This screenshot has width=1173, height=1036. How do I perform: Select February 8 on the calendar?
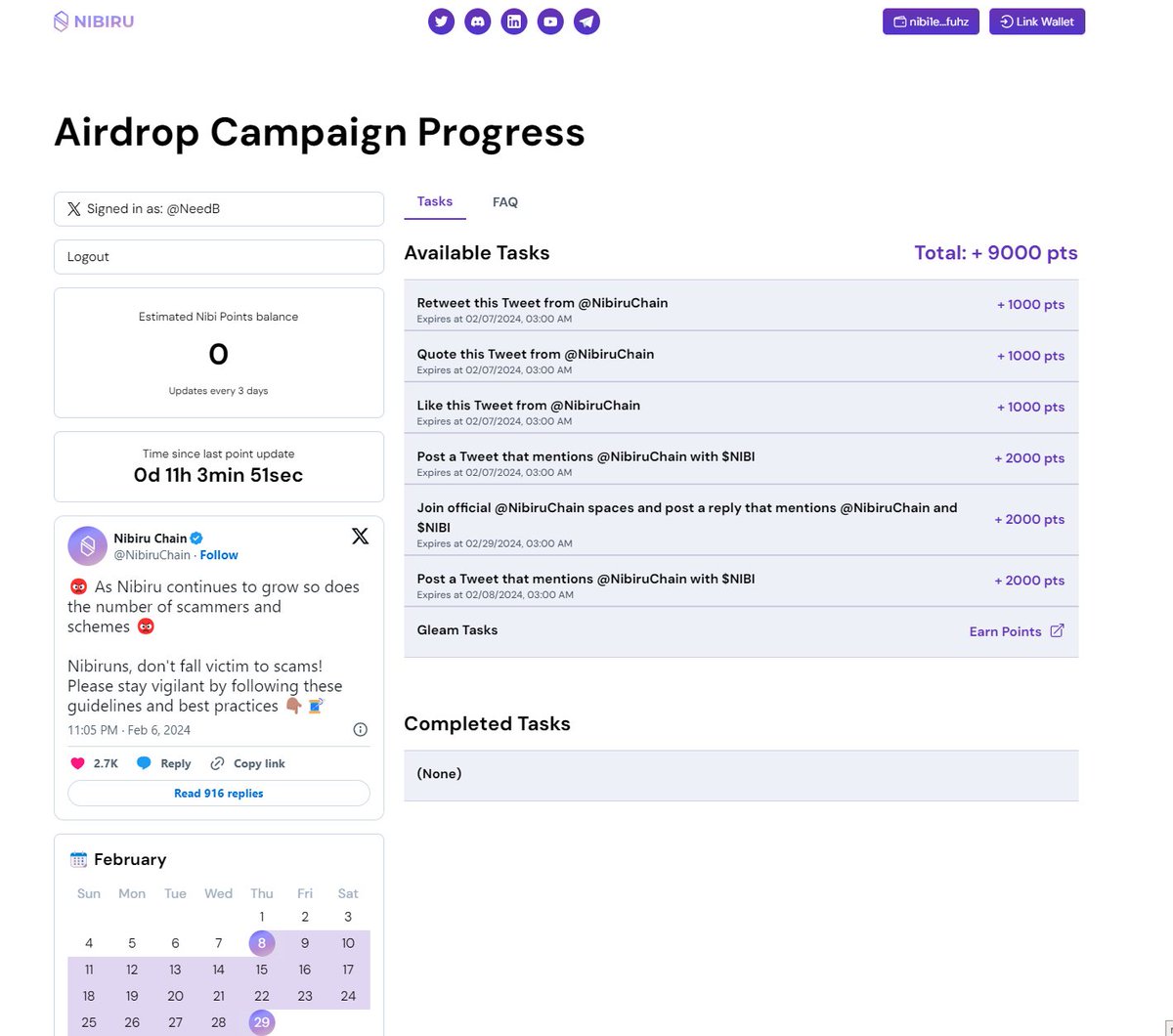pyautogui.click(x=262, y=943)
